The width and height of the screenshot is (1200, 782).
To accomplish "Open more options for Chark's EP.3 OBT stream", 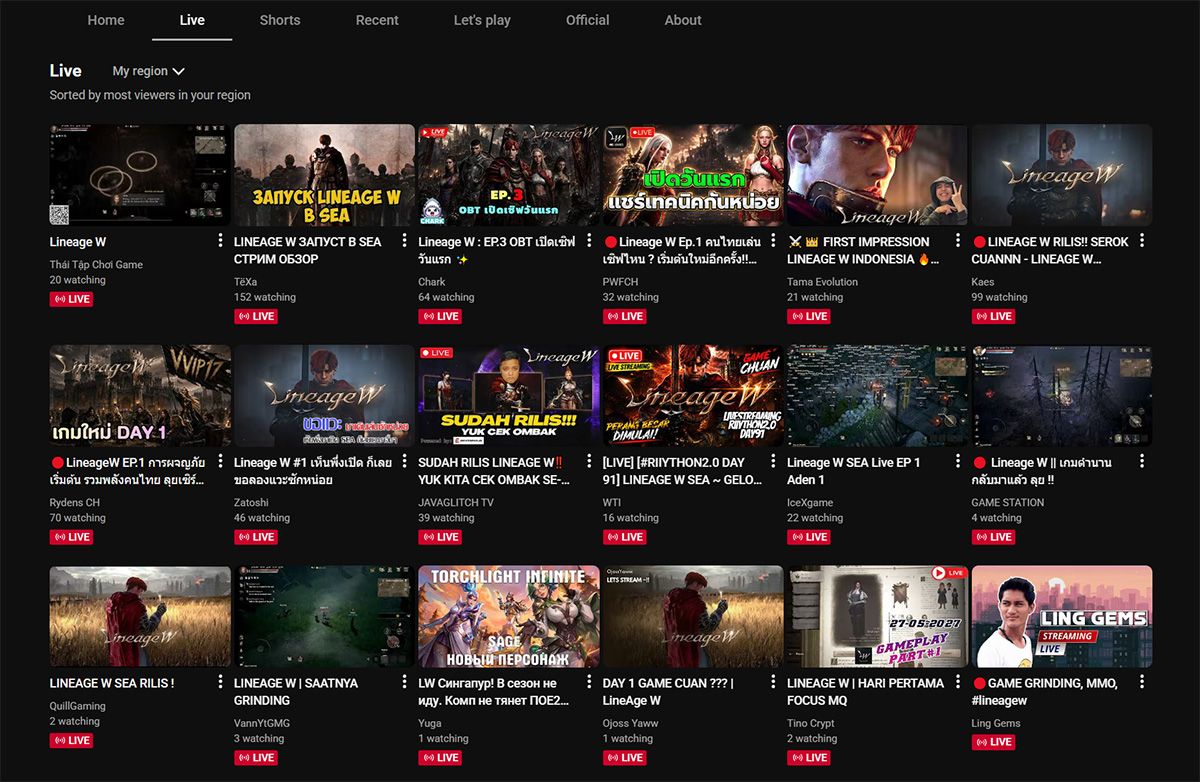I will point(589,242).
